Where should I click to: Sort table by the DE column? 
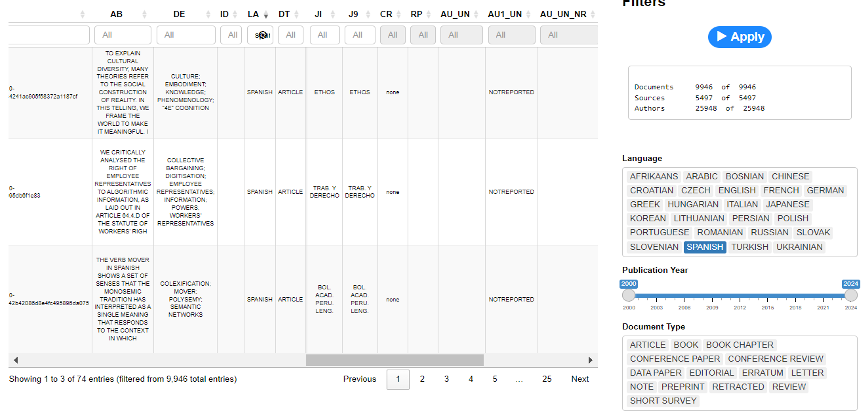tap(179, 14)
